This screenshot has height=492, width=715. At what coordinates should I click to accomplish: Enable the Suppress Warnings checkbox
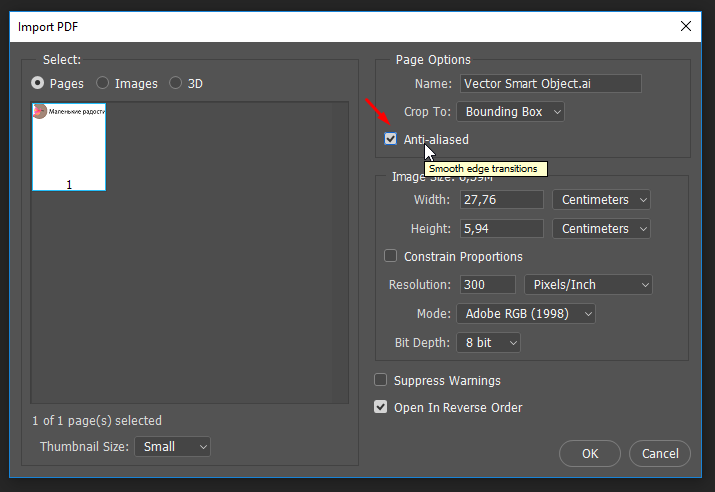[381, 381]
